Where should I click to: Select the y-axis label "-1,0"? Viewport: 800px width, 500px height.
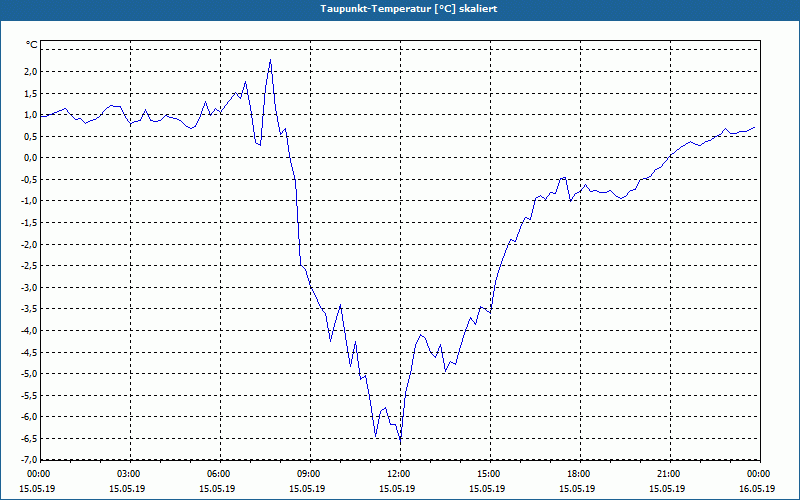click(x=29, y=201)
